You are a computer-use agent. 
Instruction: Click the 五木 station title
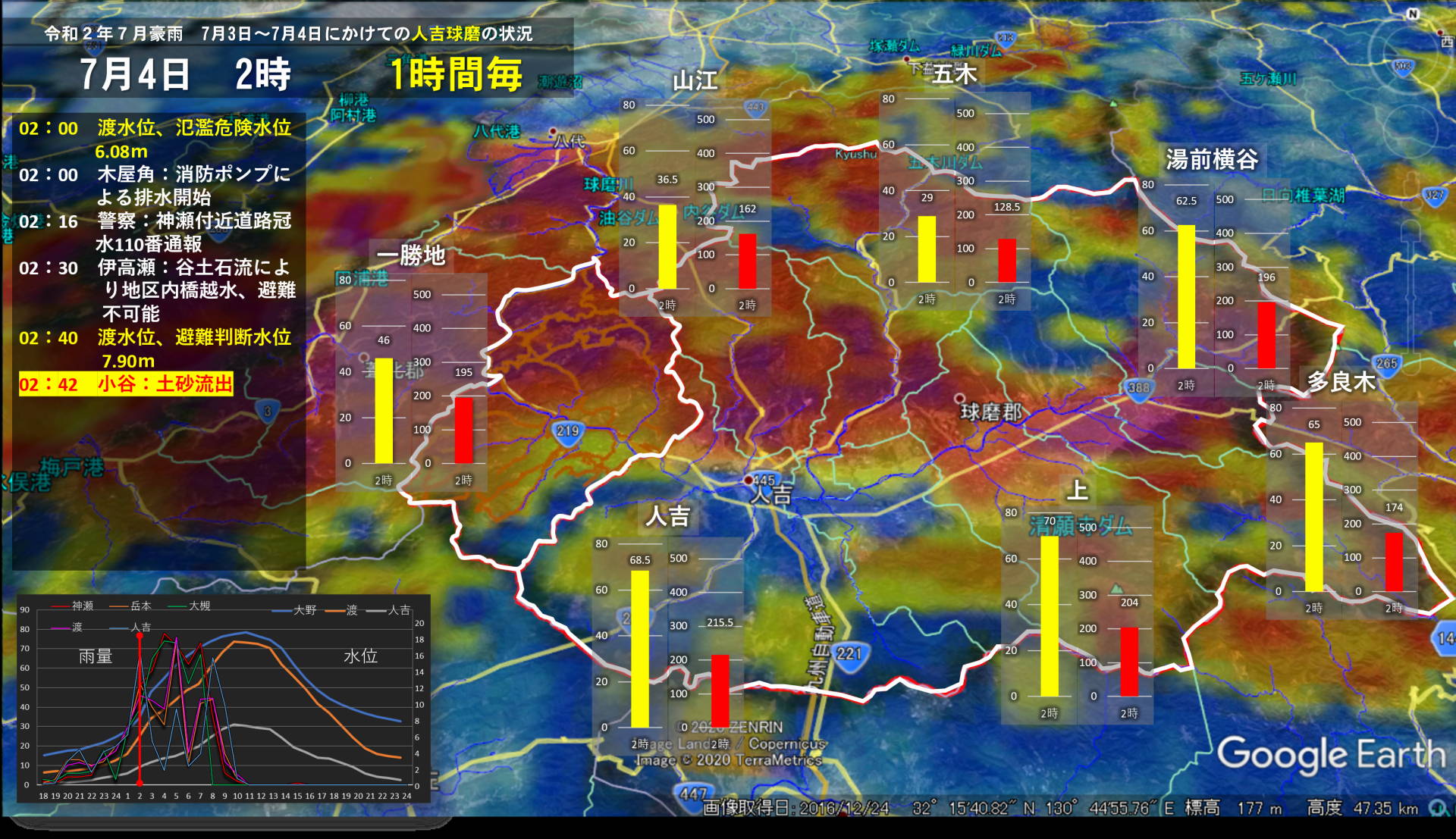pos(955,74)
